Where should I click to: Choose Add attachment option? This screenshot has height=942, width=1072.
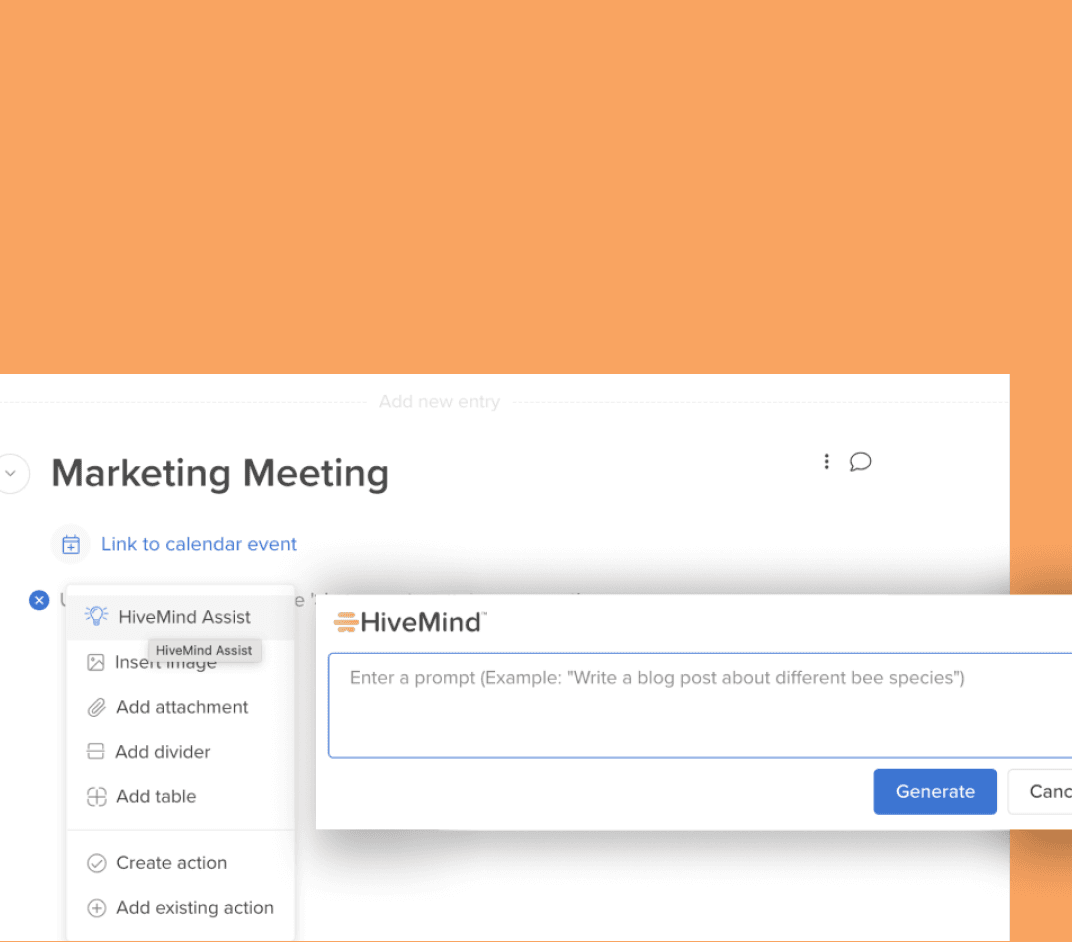(180, 707)
